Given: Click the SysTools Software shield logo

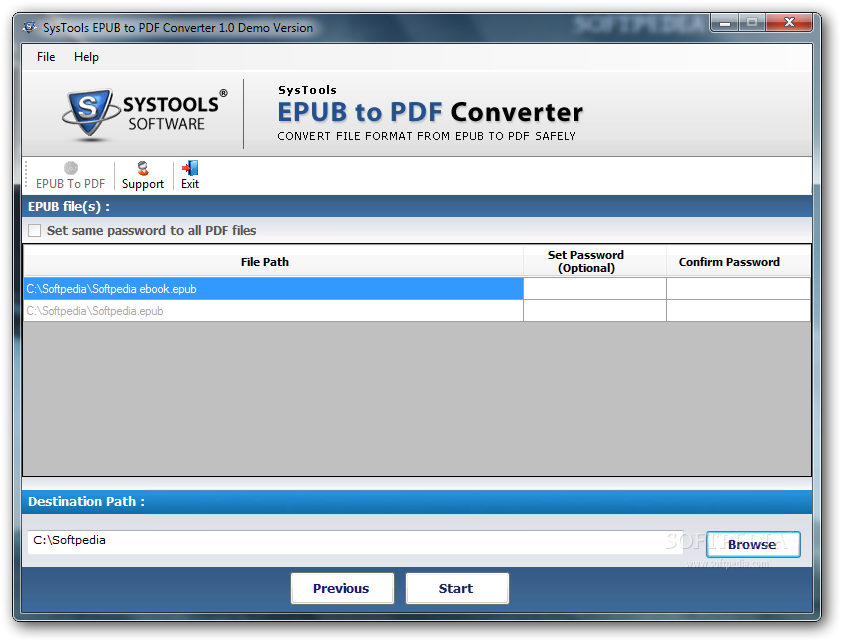Looking at the screenshot, I should coord(89,113).
